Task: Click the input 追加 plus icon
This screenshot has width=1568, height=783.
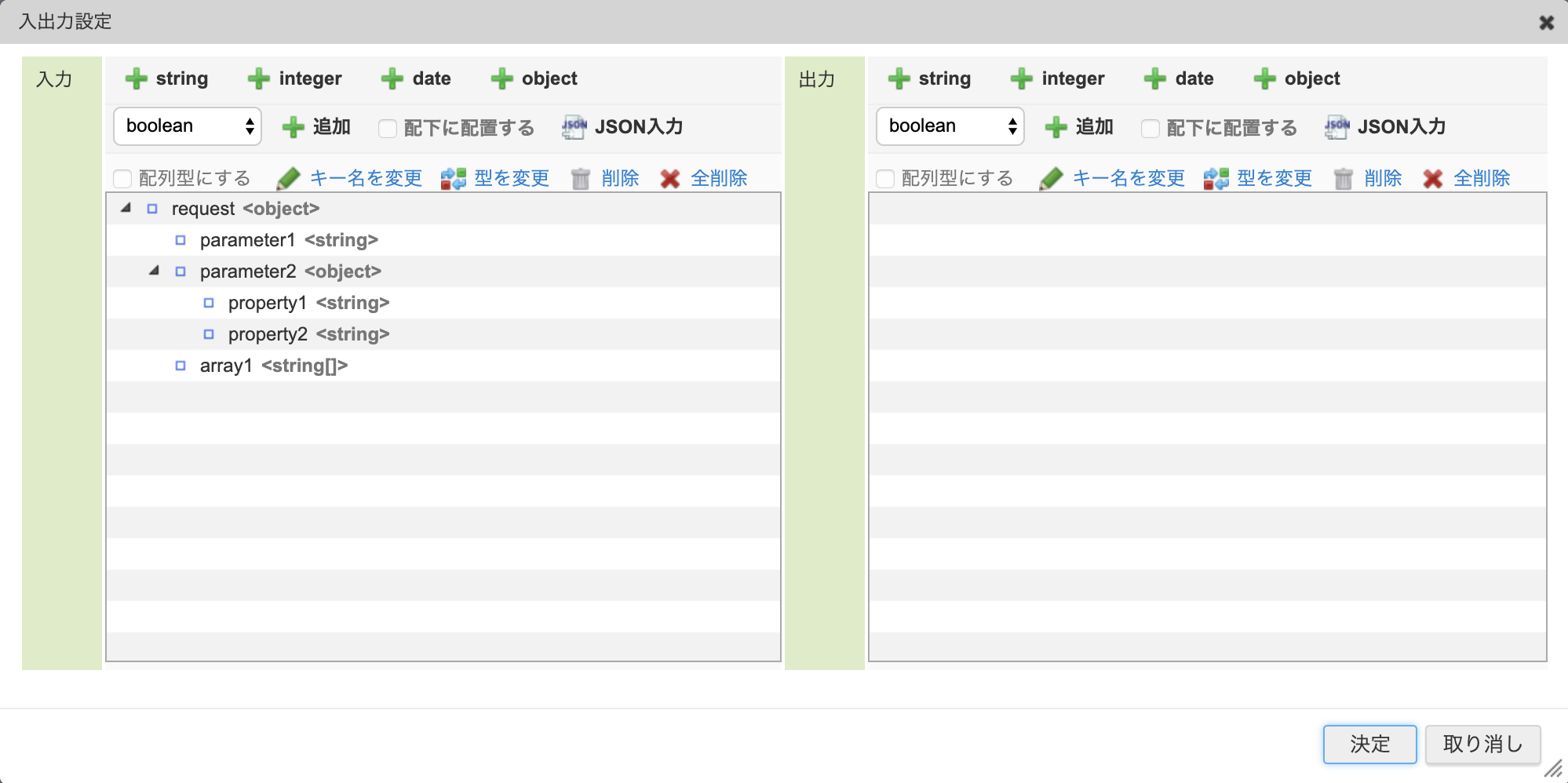Action: (x=294, y=127)
